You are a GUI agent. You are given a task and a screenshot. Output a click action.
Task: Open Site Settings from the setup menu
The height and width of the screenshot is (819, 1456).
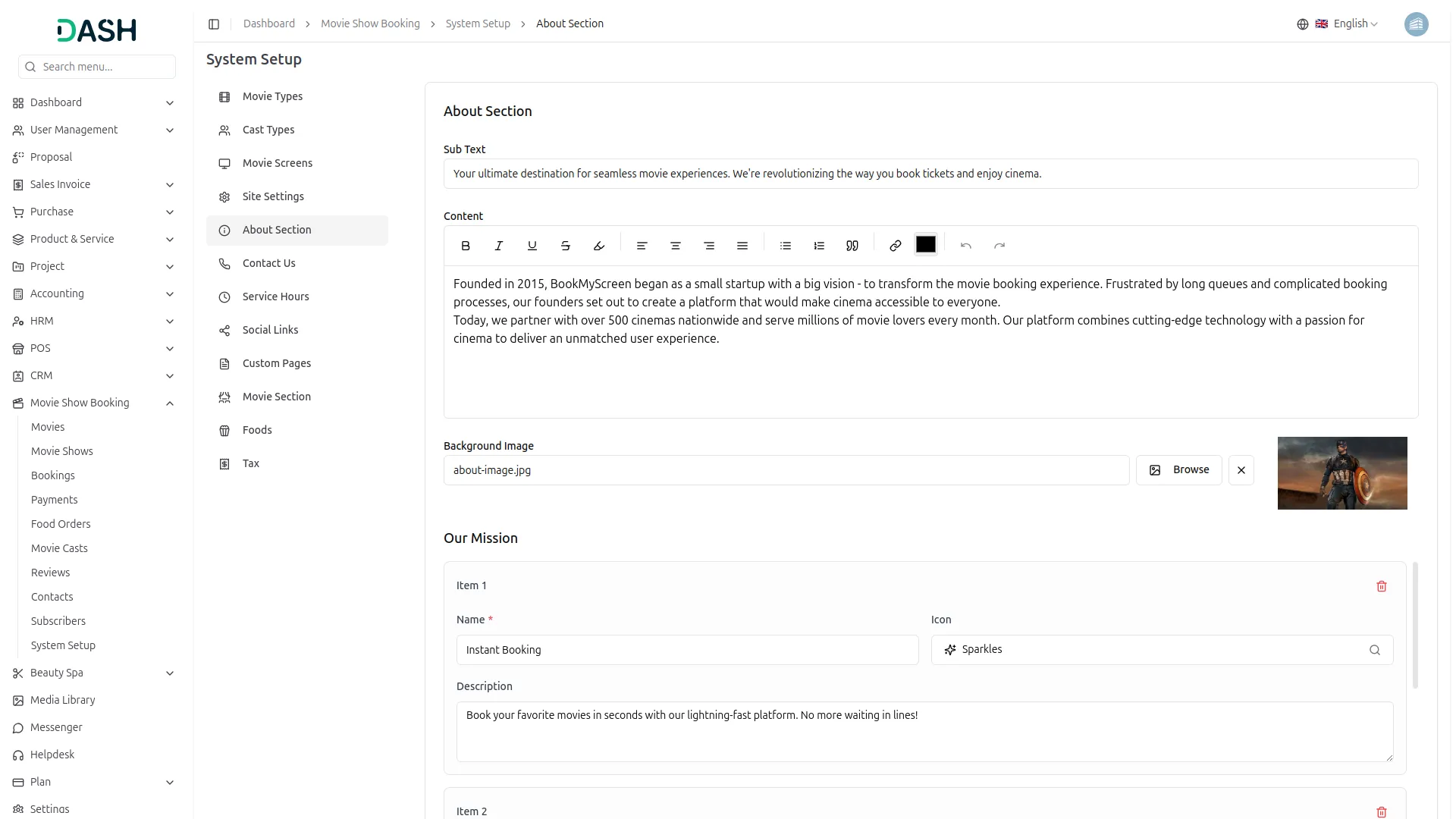(x=272, y=196)
